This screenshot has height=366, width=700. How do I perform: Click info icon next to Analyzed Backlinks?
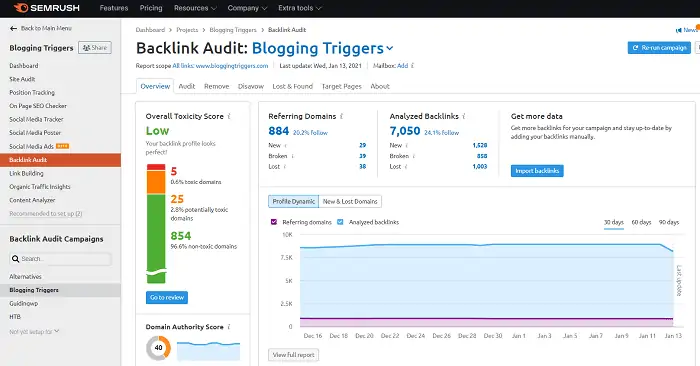[x=464, y=116]
